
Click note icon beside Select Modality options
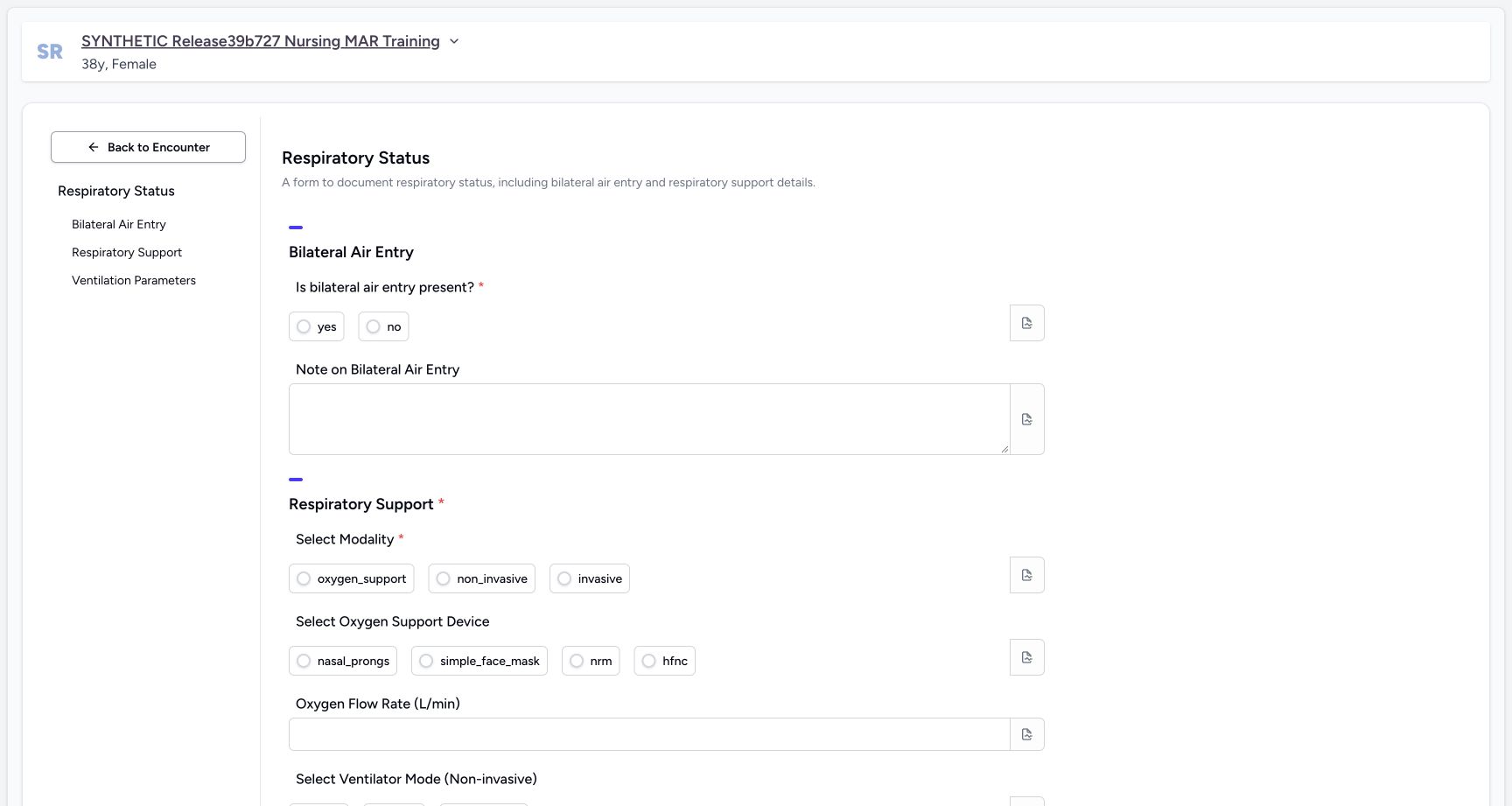[x=1027, y=575]
